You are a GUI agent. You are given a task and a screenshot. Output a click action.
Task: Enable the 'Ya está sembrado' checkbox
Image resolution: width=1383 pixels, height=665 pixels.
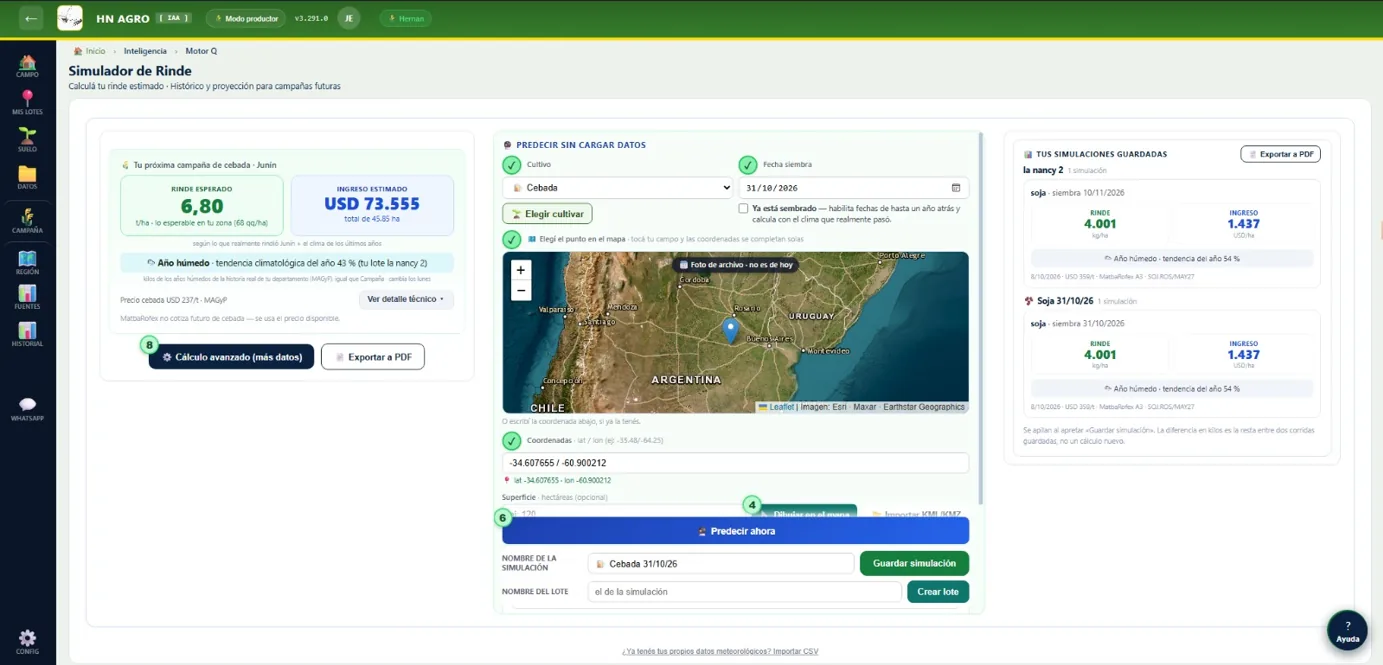[x=743, y=209]
